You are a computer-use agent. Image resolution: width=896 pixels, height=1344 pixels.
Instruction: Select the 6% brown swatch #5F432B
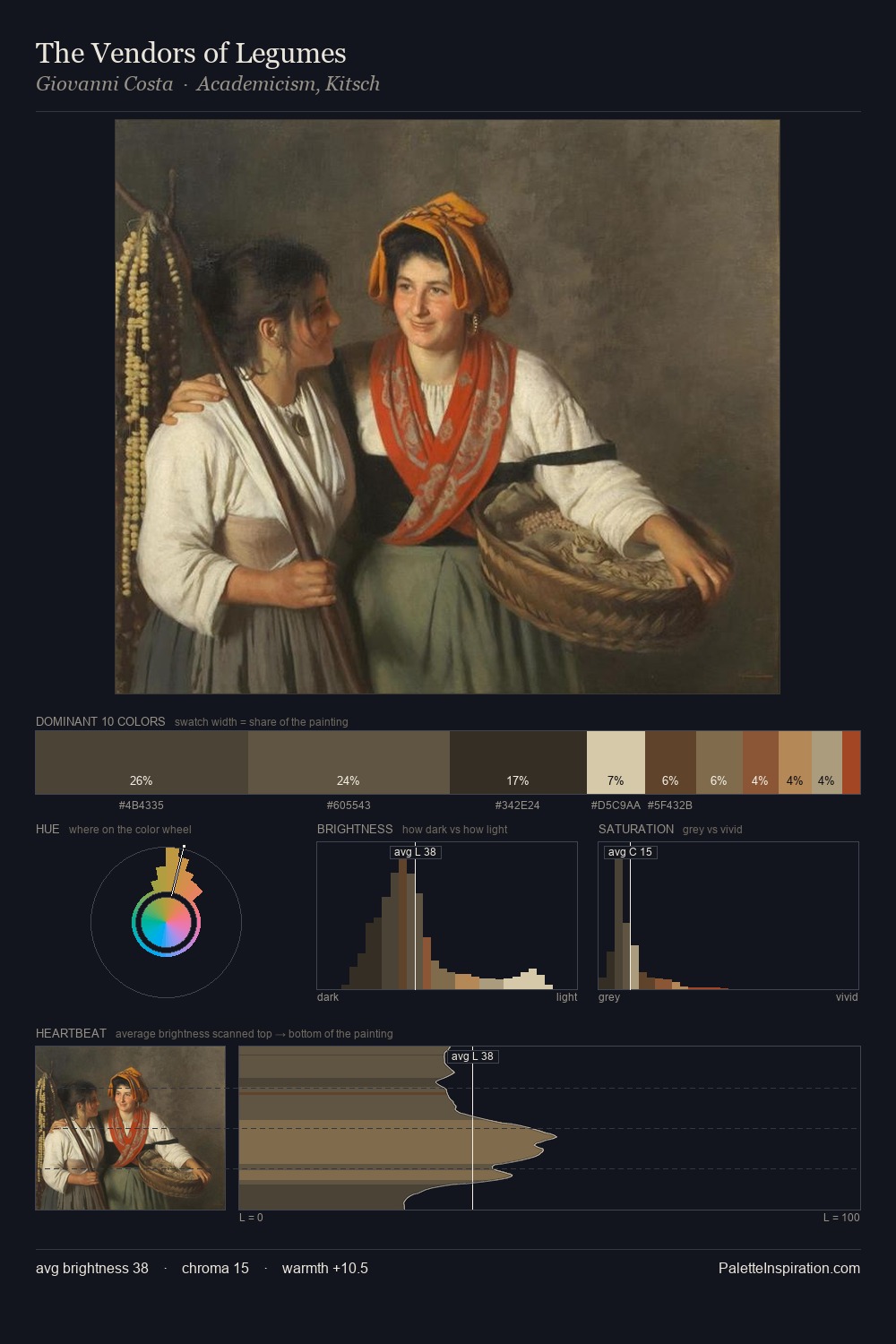tap(670, 762)
